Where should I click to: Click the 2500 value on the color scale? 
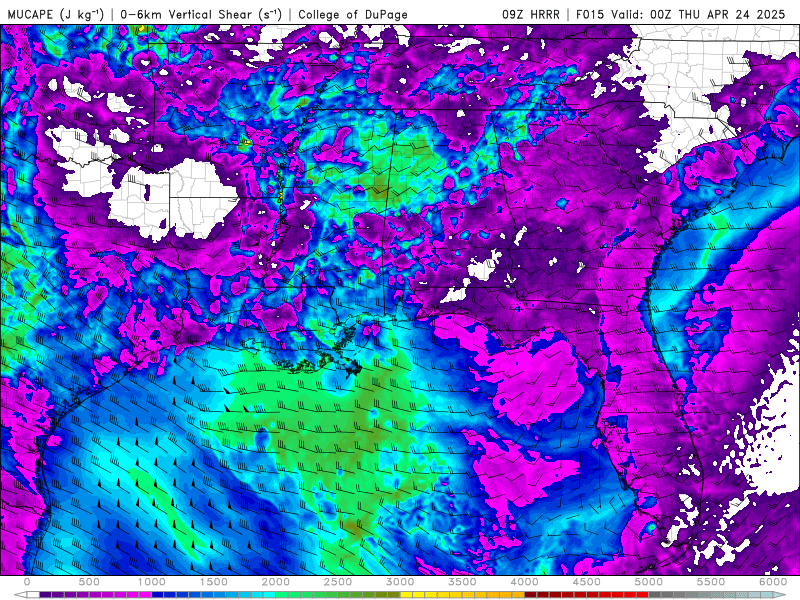[338, 582]
